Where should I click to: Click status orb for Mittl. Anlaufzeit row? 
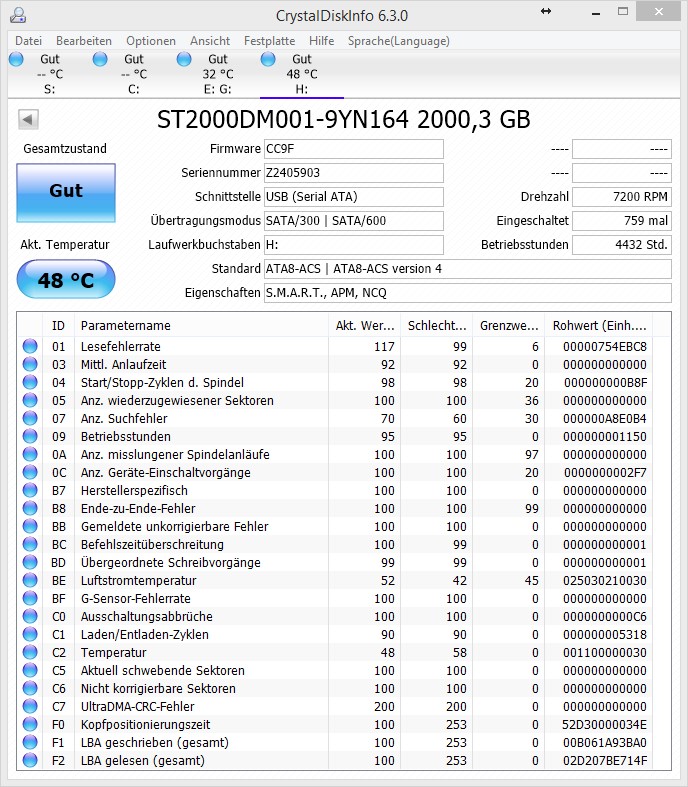[30, 364]
